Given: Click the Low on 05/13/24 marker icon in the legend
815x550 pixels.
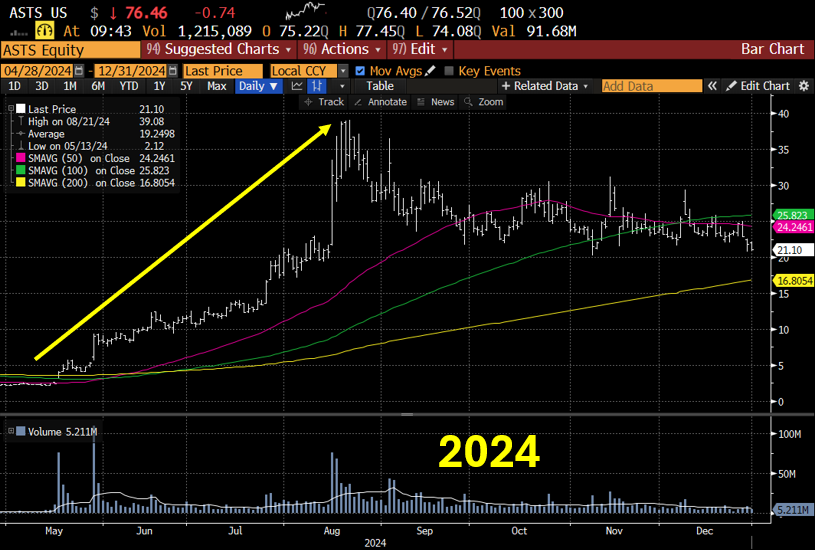Looking at the screenshot, I should tap(21, 146).
